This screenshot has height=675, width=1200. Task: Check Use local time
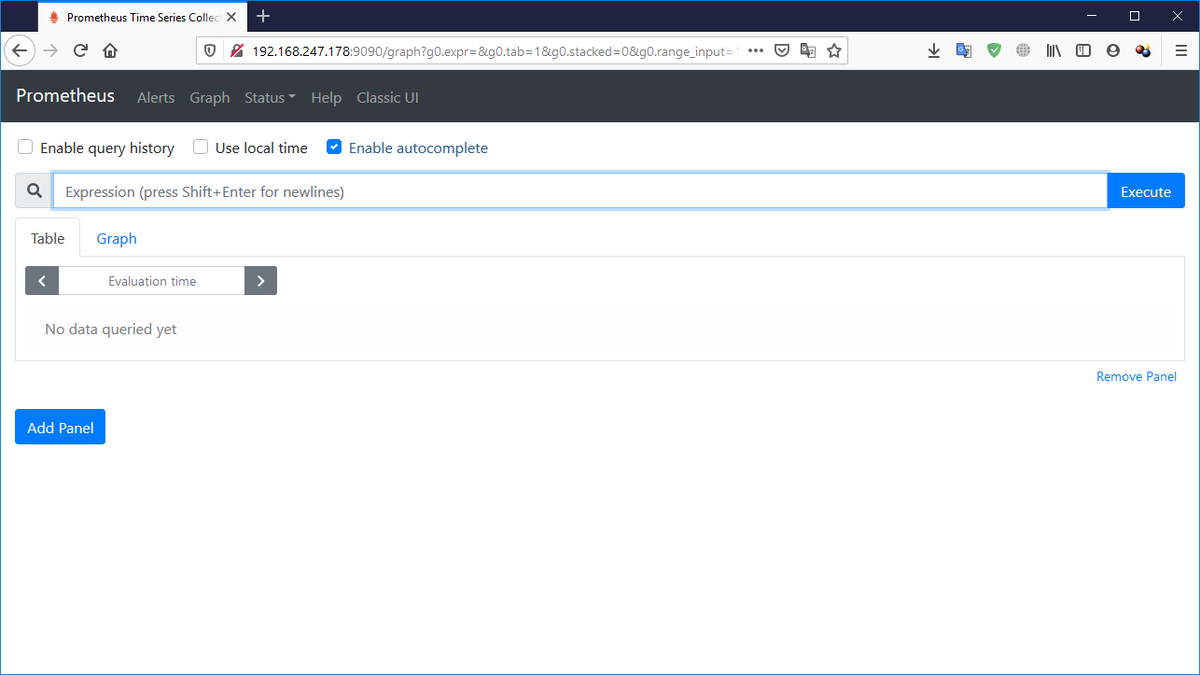click(201, 147)
